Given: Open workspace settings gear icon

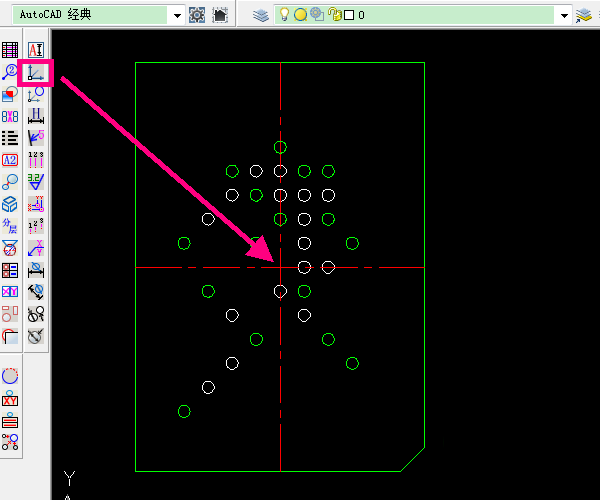Looking at the screenshot, I should point(197,15).
